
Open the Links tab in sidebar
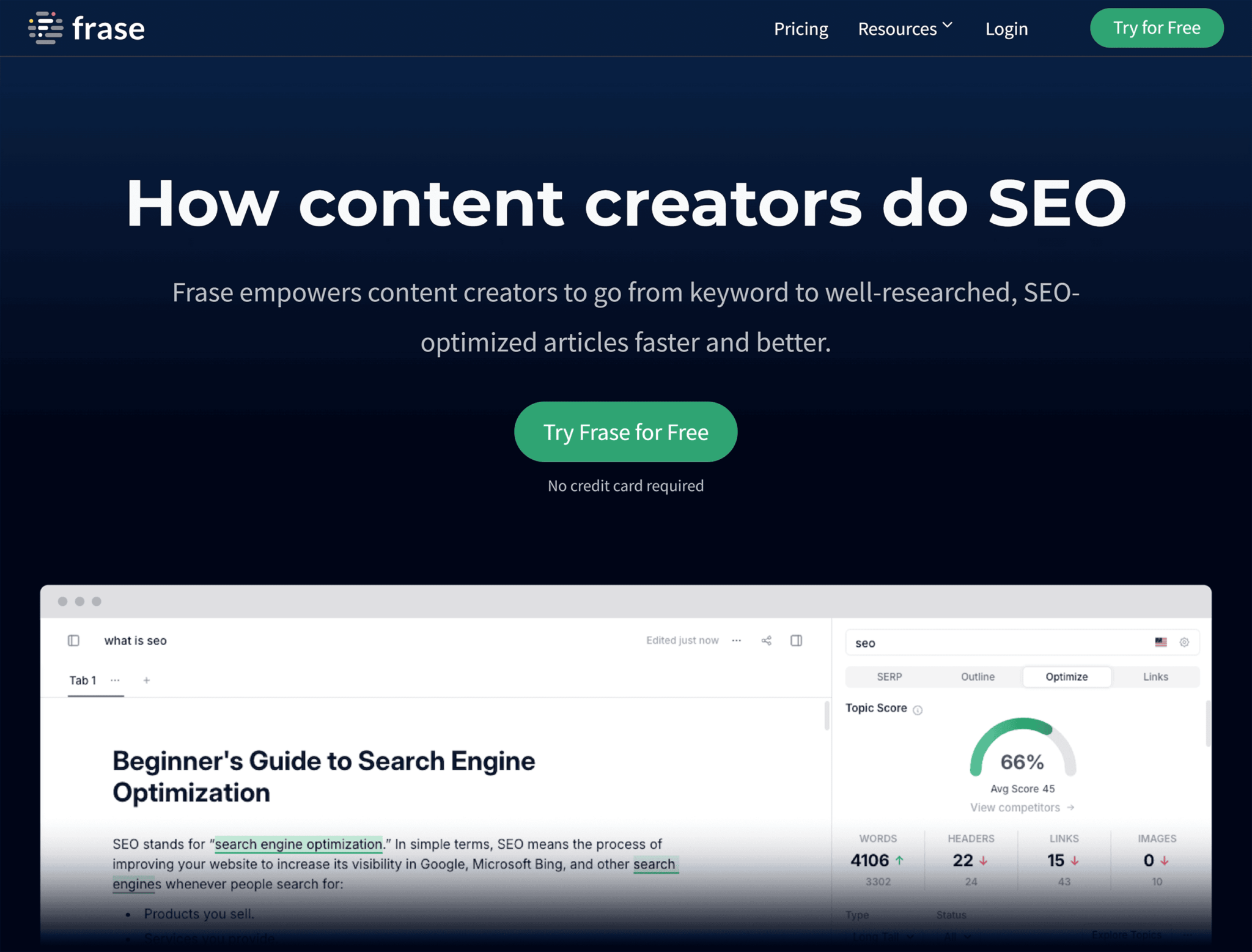(1155, 676)
